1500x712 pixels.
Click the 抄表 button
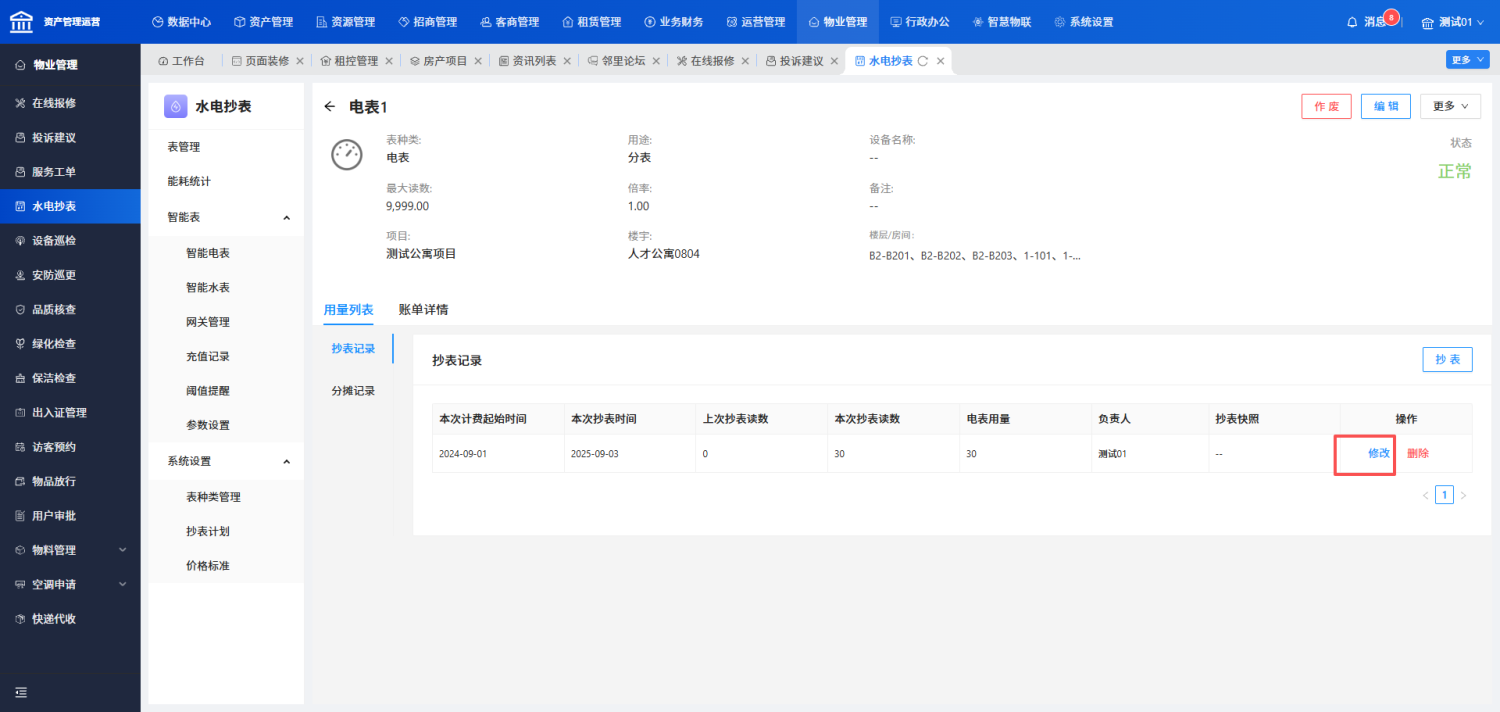[x=1447, y=360]
